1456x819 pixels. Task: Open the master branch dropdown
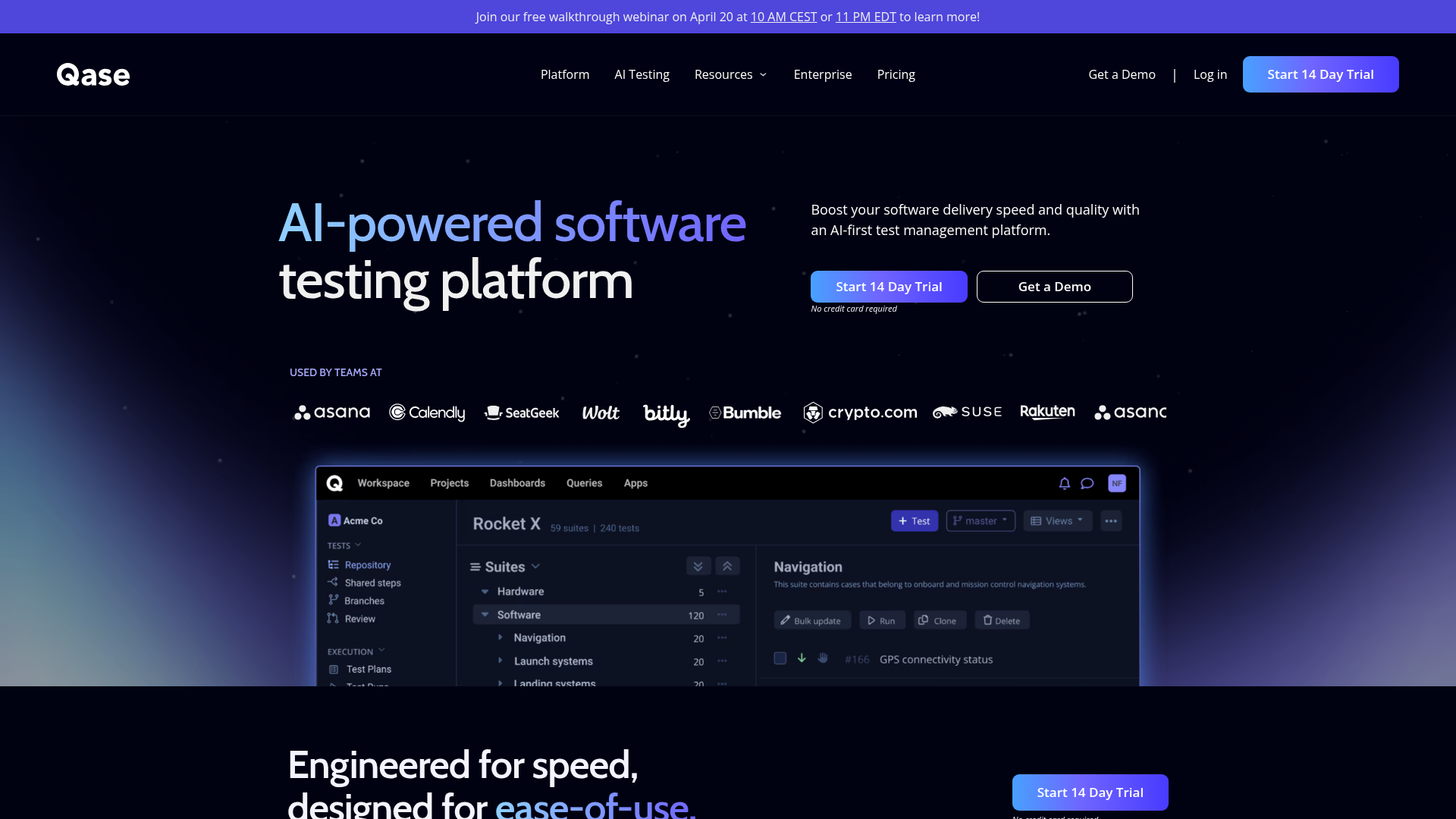pyautogui.click(x=981, y=521)
